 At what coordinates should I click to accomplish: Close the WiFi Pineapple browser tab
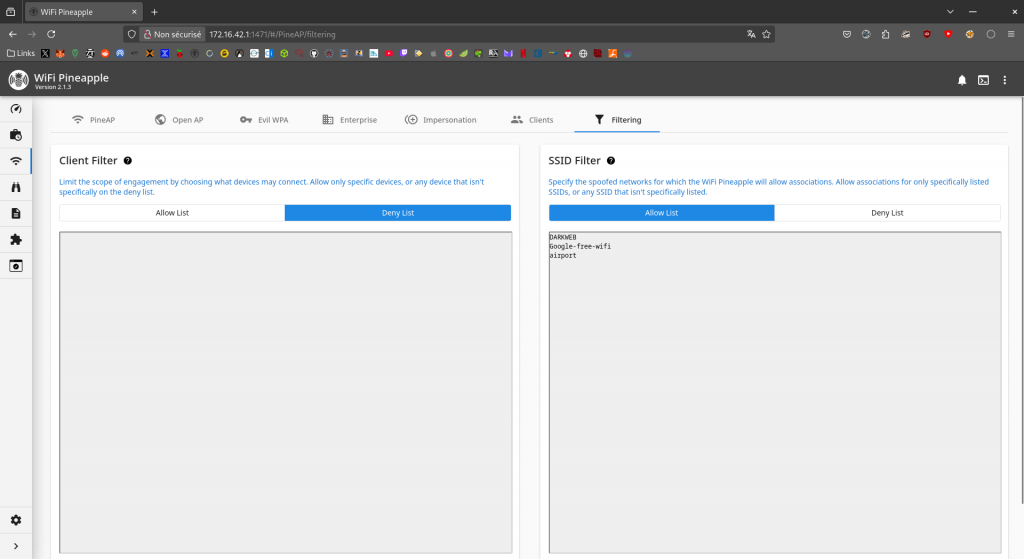(134, 12)
